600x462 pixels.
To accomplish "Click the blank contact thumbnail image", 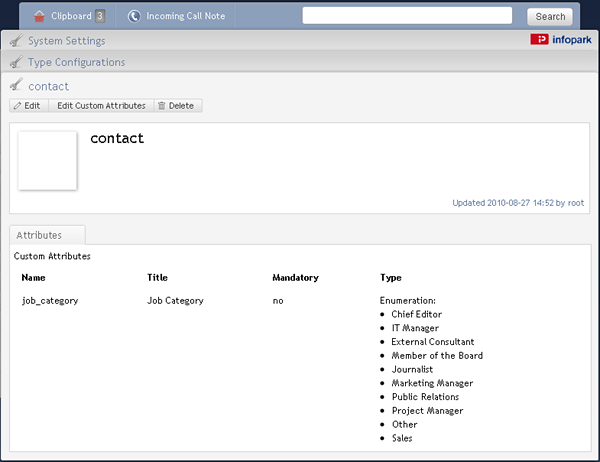I will pyautogui.click(x=47, y=161).
